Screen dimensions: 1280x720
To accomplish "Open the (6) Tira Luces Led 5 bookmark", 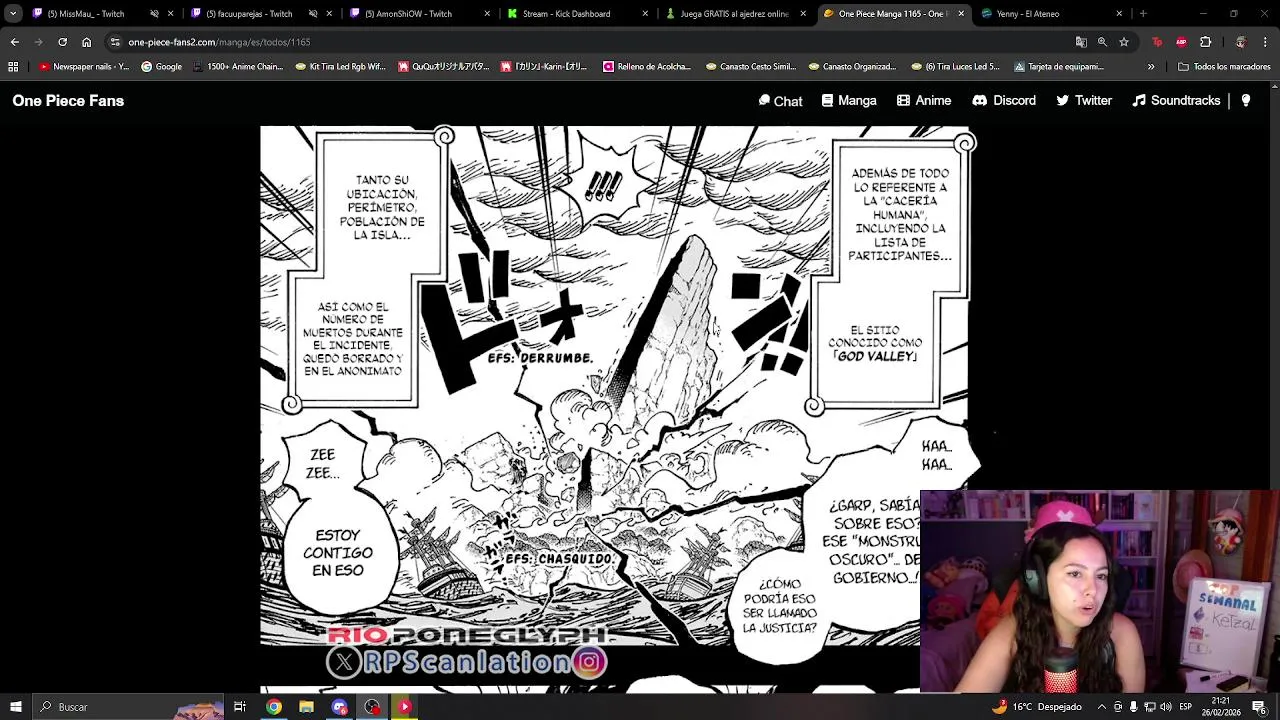I will pyautogui.click(x=955, y=67).
